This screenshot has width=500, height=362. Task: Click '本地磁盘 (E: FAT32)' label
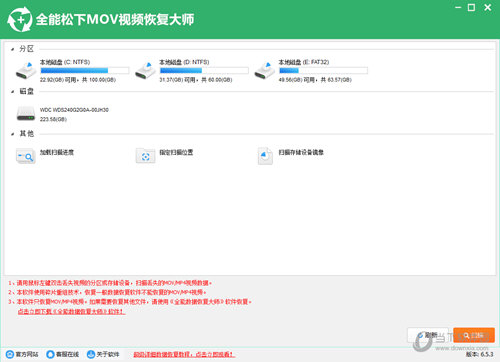pyautogui.click(x=304, y=62)
